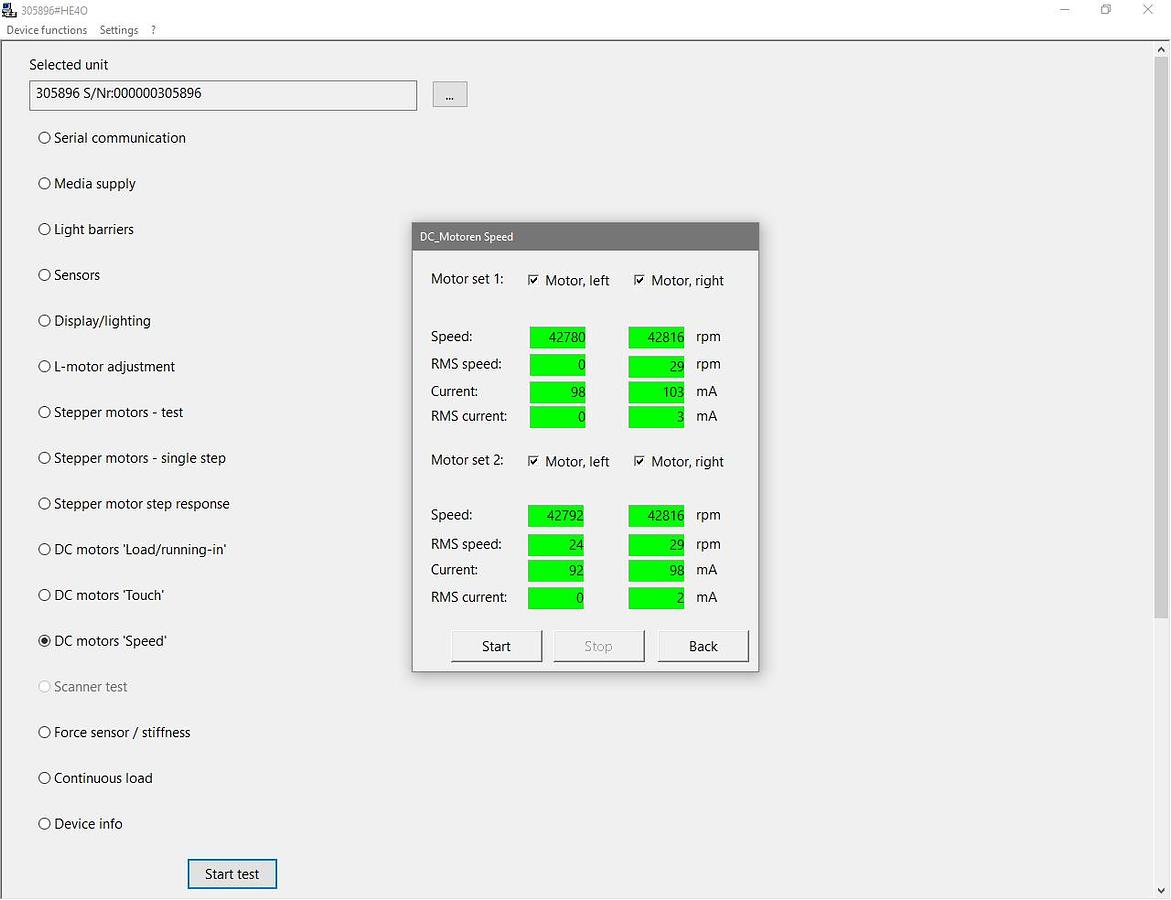Click the Selected unit text field

point(223,95)
